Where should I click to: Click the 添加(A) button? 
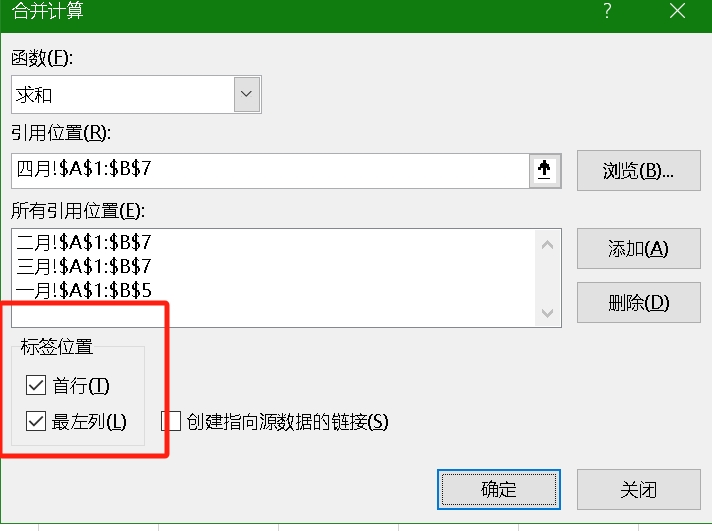(x=638, y=248)
